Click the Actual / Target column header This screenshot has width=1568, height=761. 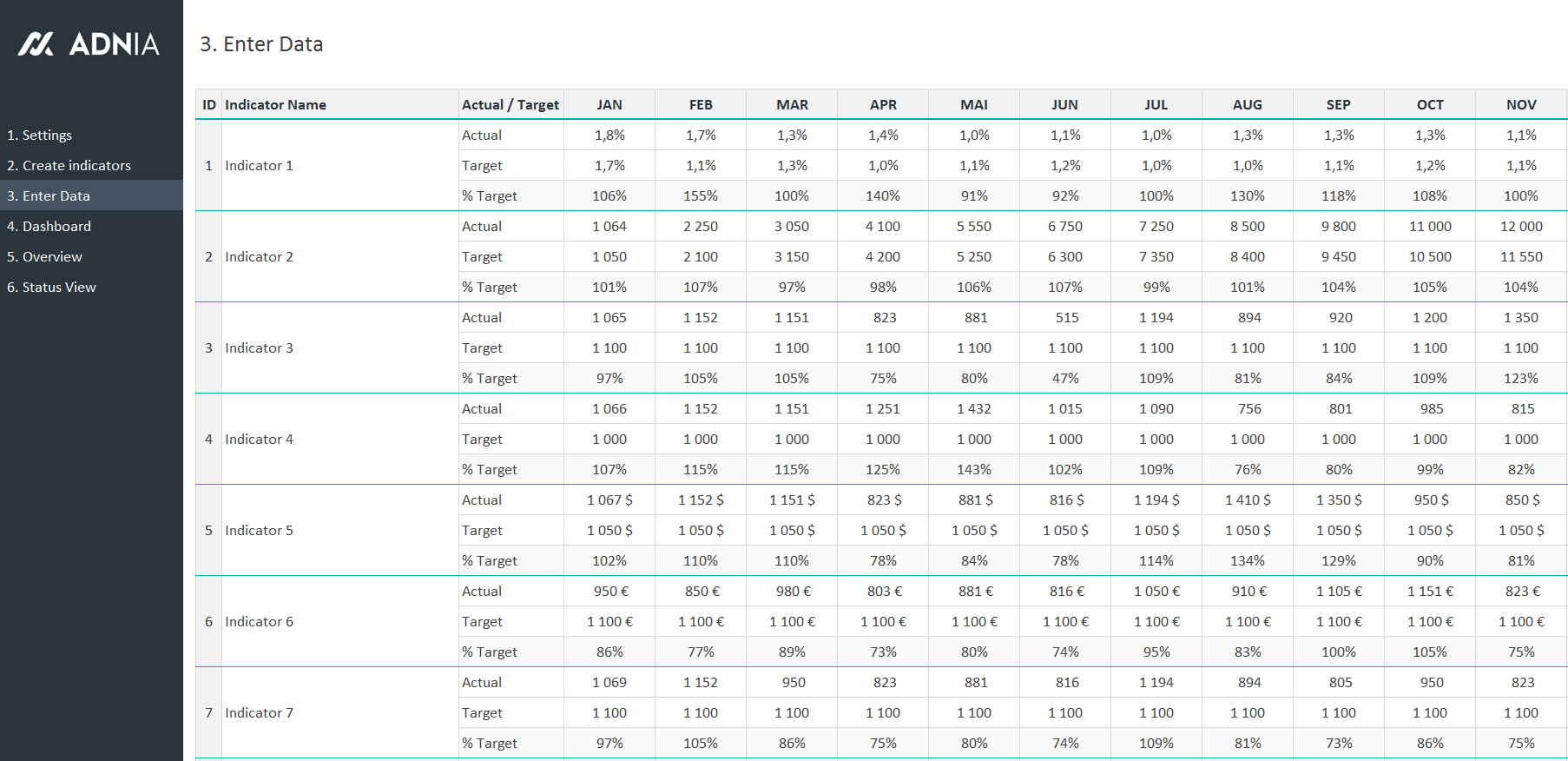coord(511,105)
